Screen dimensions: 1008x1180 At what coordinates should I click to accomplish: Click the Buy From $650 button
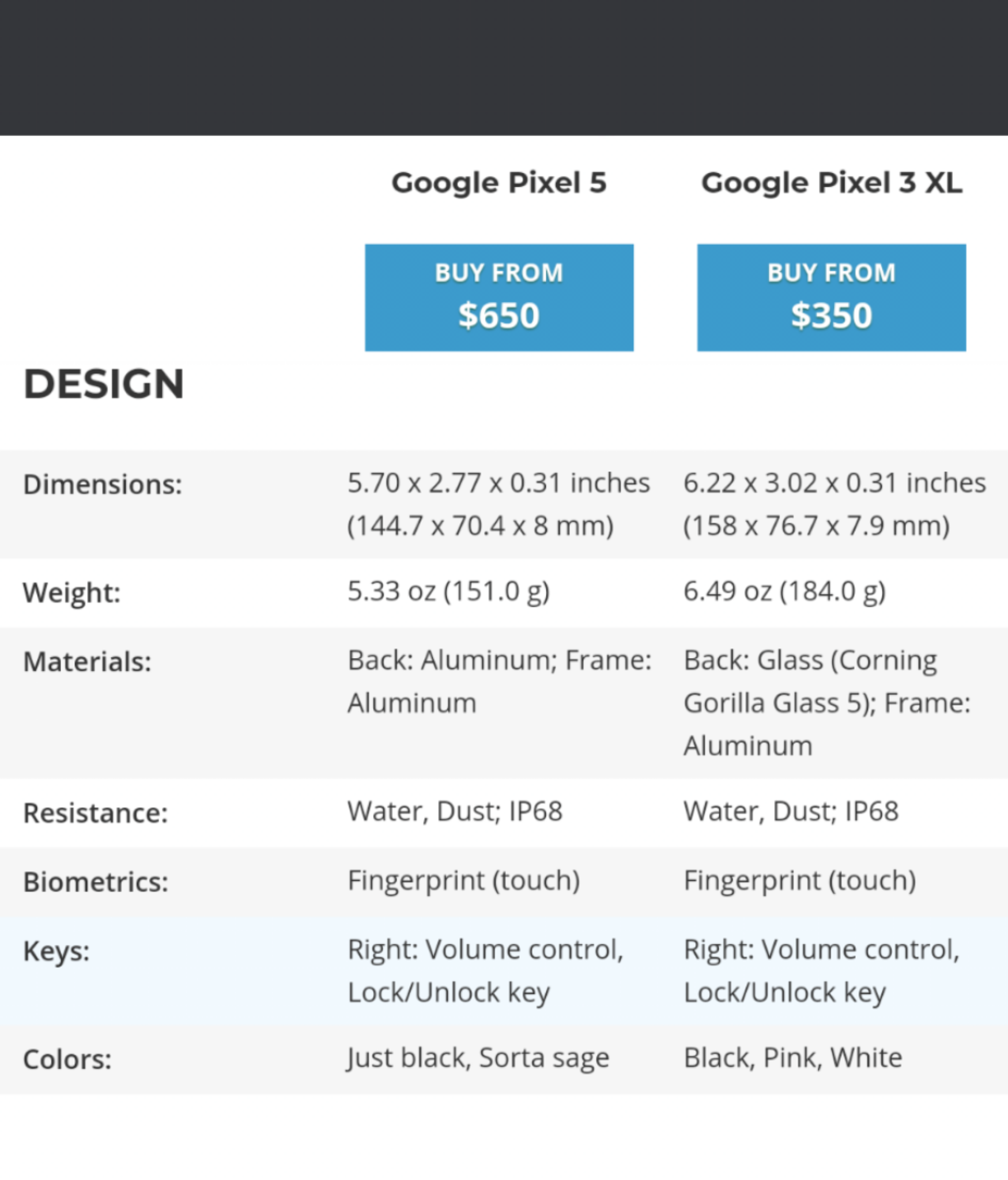[499, 297]
